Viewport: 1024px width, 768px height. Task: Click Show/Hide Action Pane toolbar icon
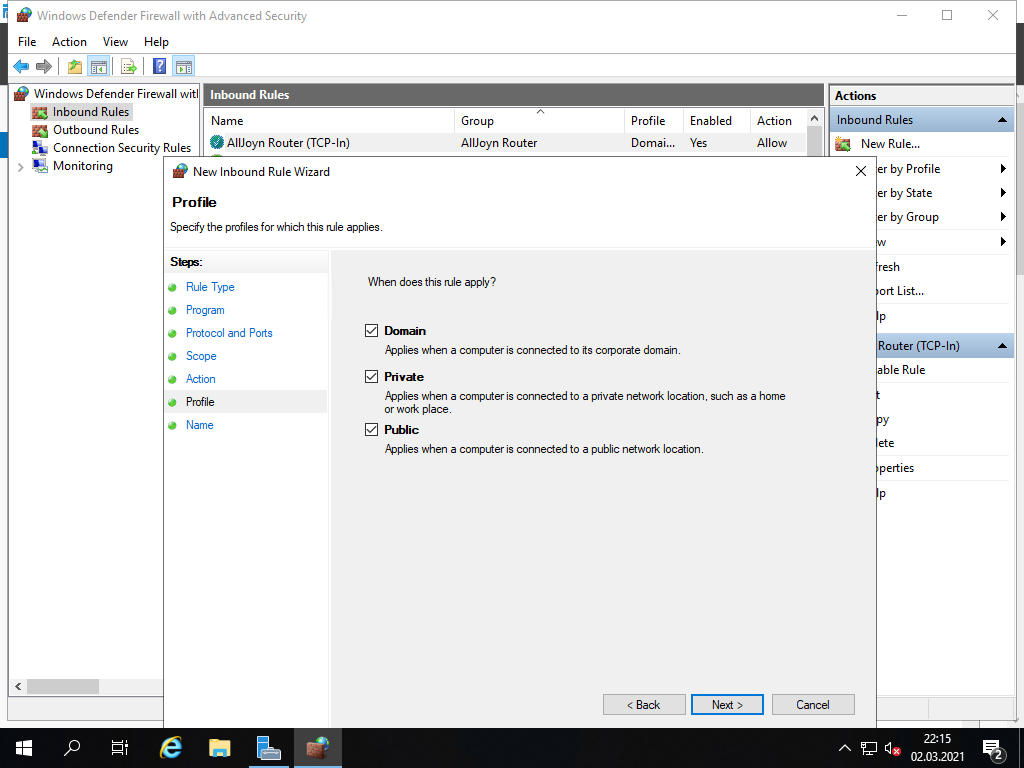[183, 67]
